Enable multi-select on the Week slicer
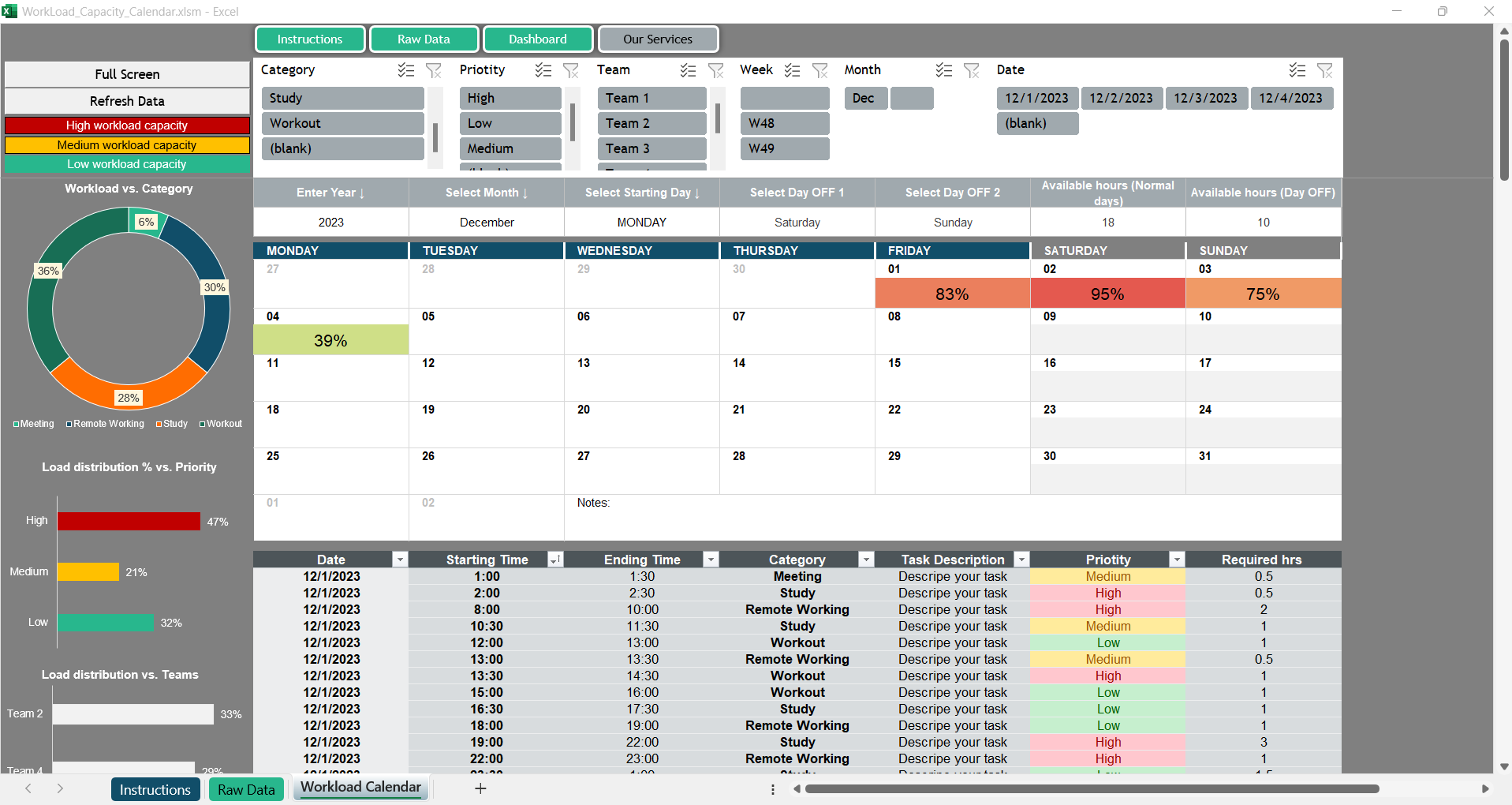 [793, 70]
